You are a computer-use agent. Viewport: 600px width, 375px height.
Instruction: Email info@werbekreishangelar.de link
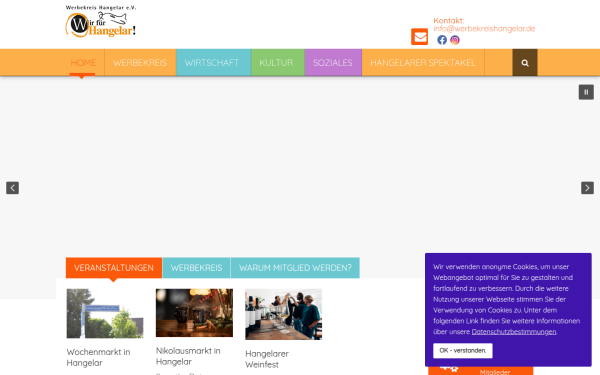pyautogui.click(x=484, y=29)
